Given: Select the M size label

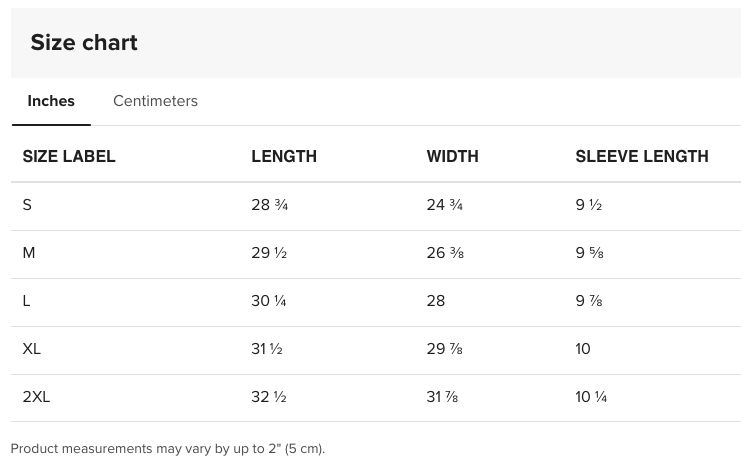Looking at the screenshot, I should (29, 253).
